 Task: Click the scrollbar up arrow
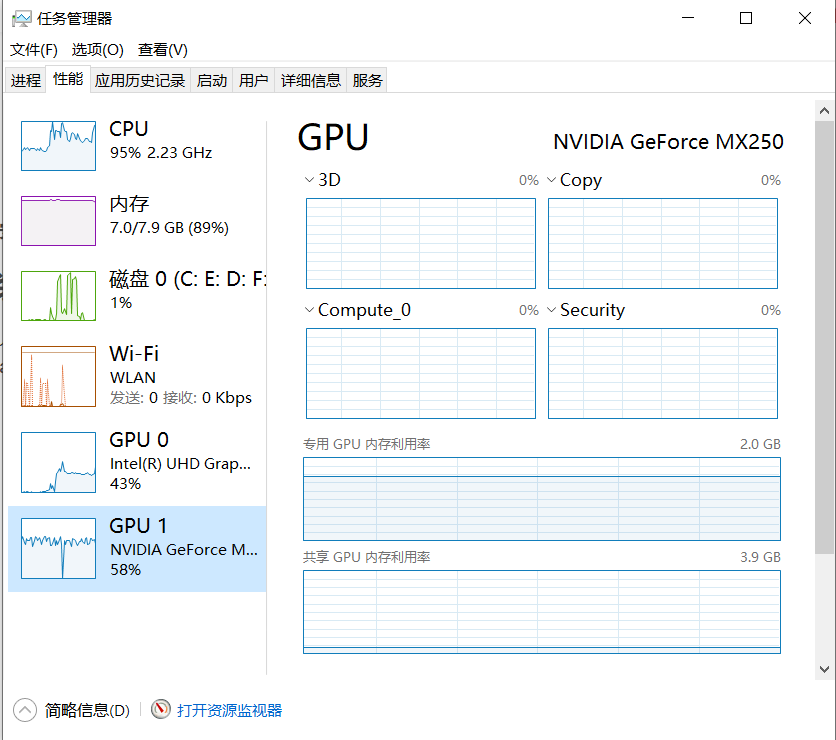[x=824, y=111]
